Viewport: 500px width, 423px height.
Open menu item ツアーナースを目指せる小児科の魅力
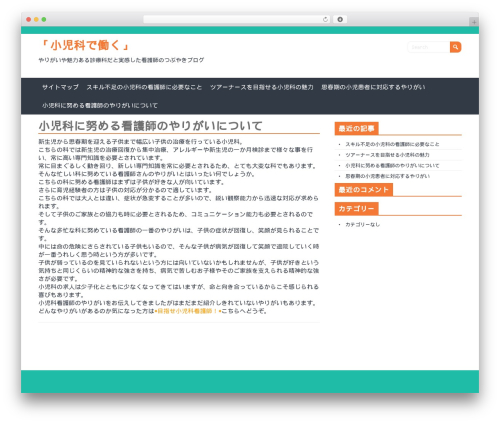pyautogui.click(x=262, y=87)
